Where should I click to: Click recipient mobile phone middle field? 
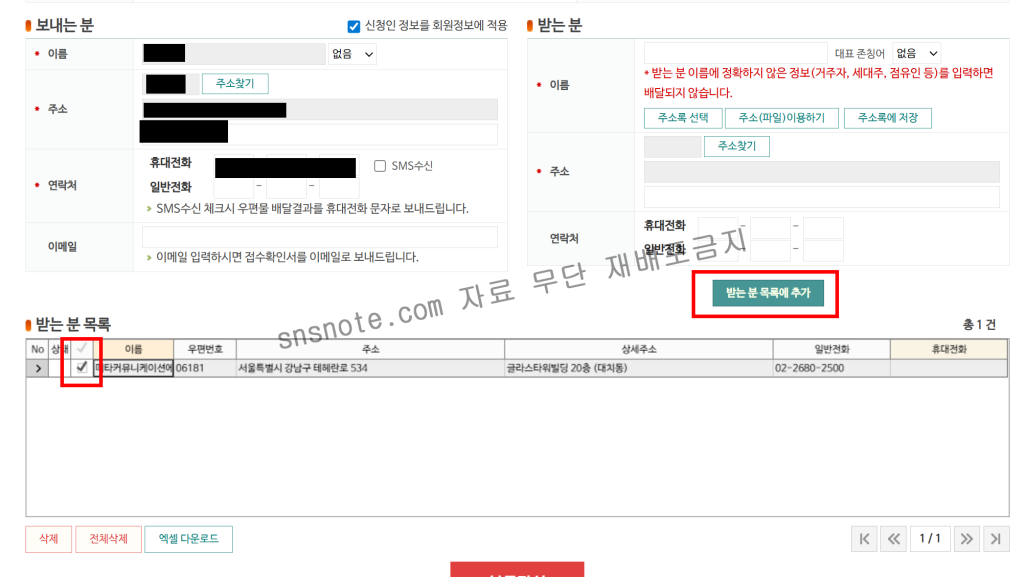point(770,228)
